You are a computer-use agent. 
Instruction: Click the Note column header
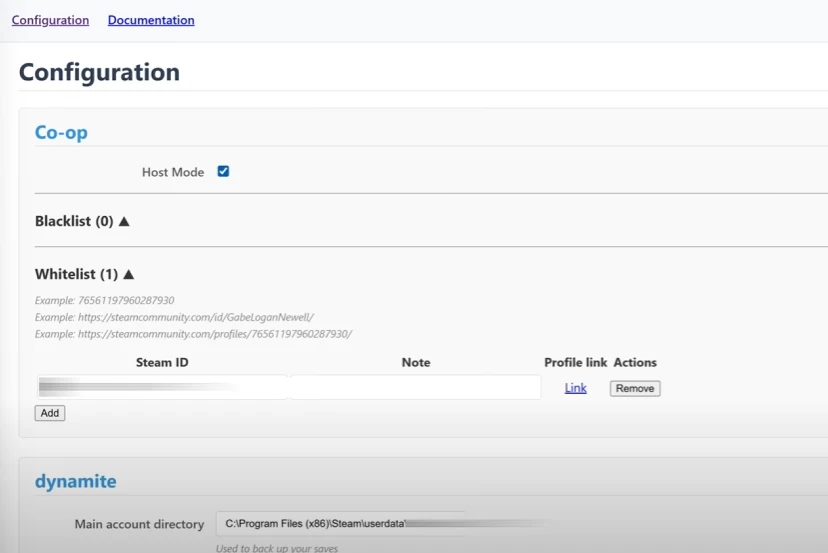(x=415, y=362)
